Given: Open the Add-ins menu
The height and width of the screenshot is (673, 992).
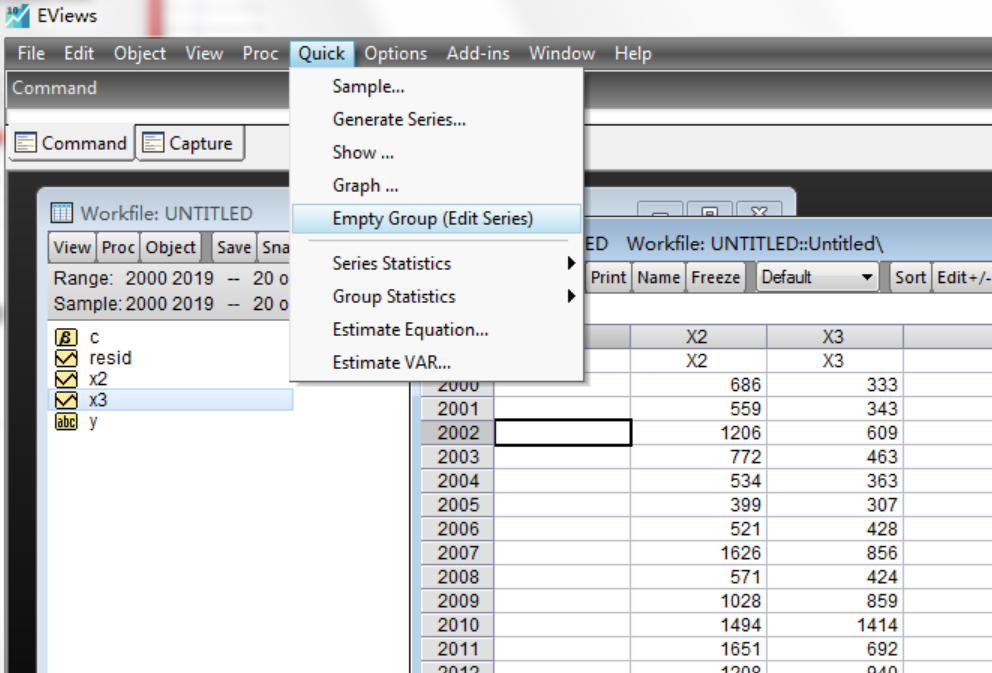Looking at the screenshot, I should (x=478, y=54).
